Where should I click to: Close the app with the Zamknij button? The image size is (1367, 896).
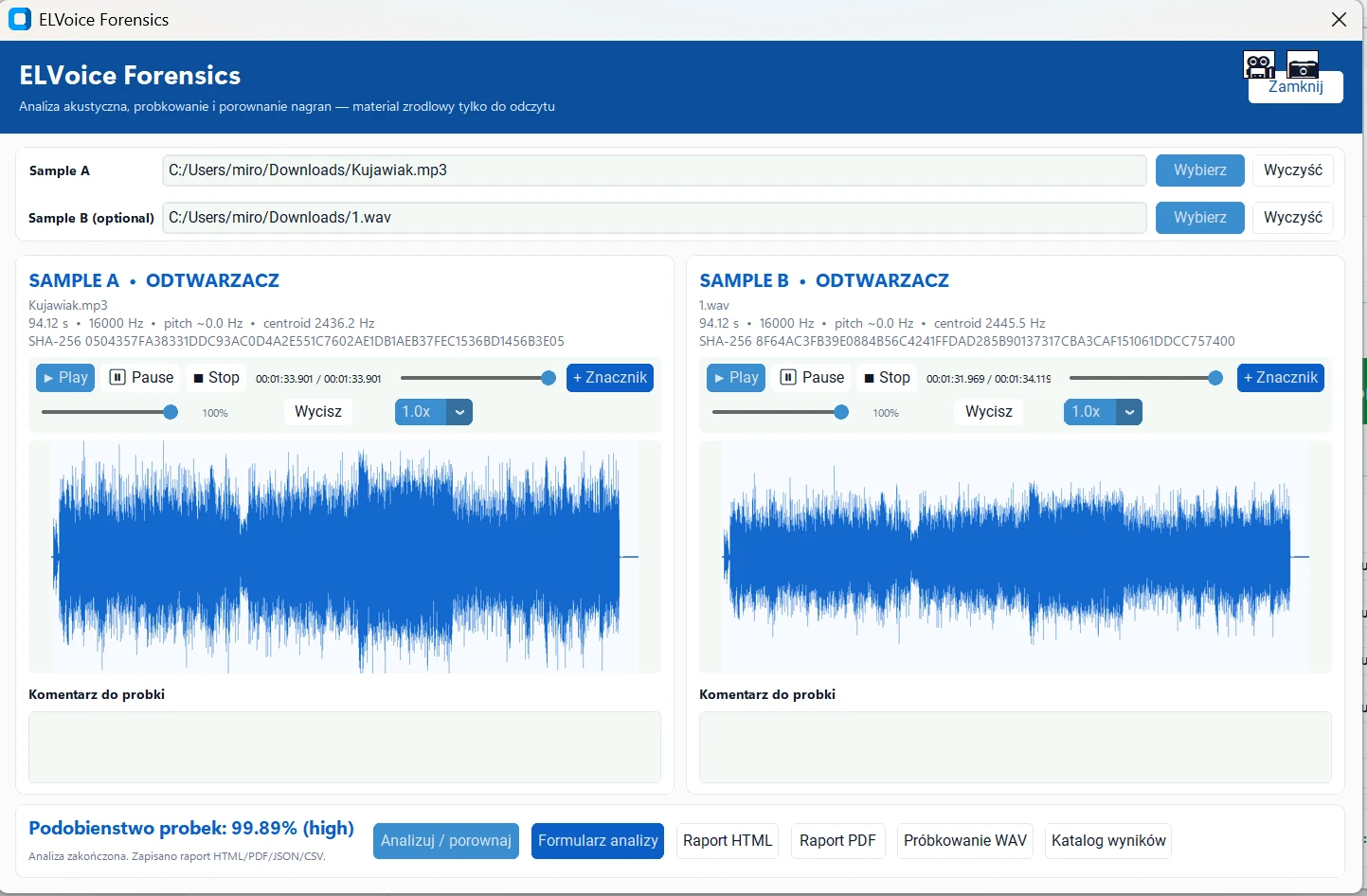[x=1295, y=87]
